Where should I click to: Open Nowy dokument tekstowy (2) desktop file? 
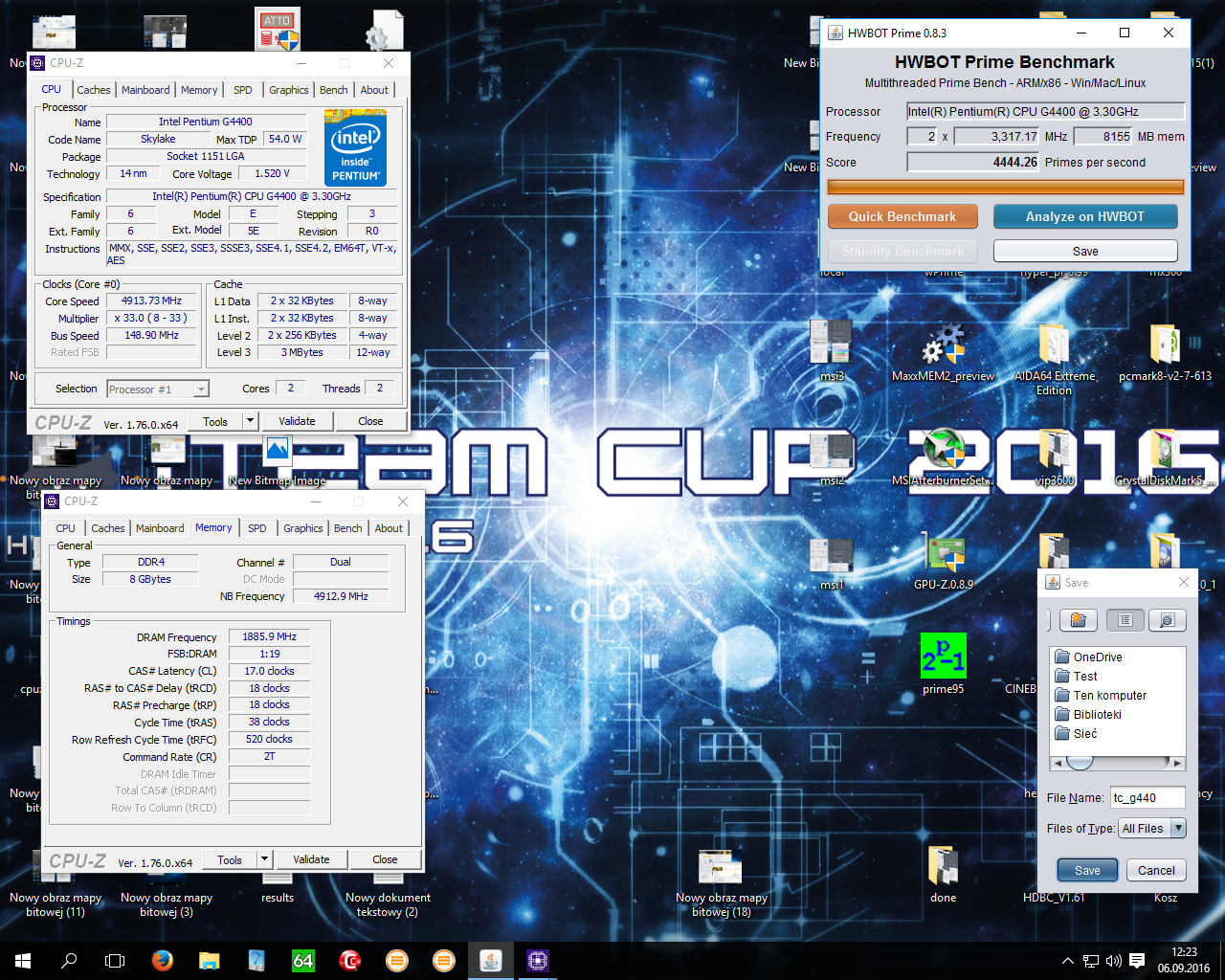pos(388,904)
